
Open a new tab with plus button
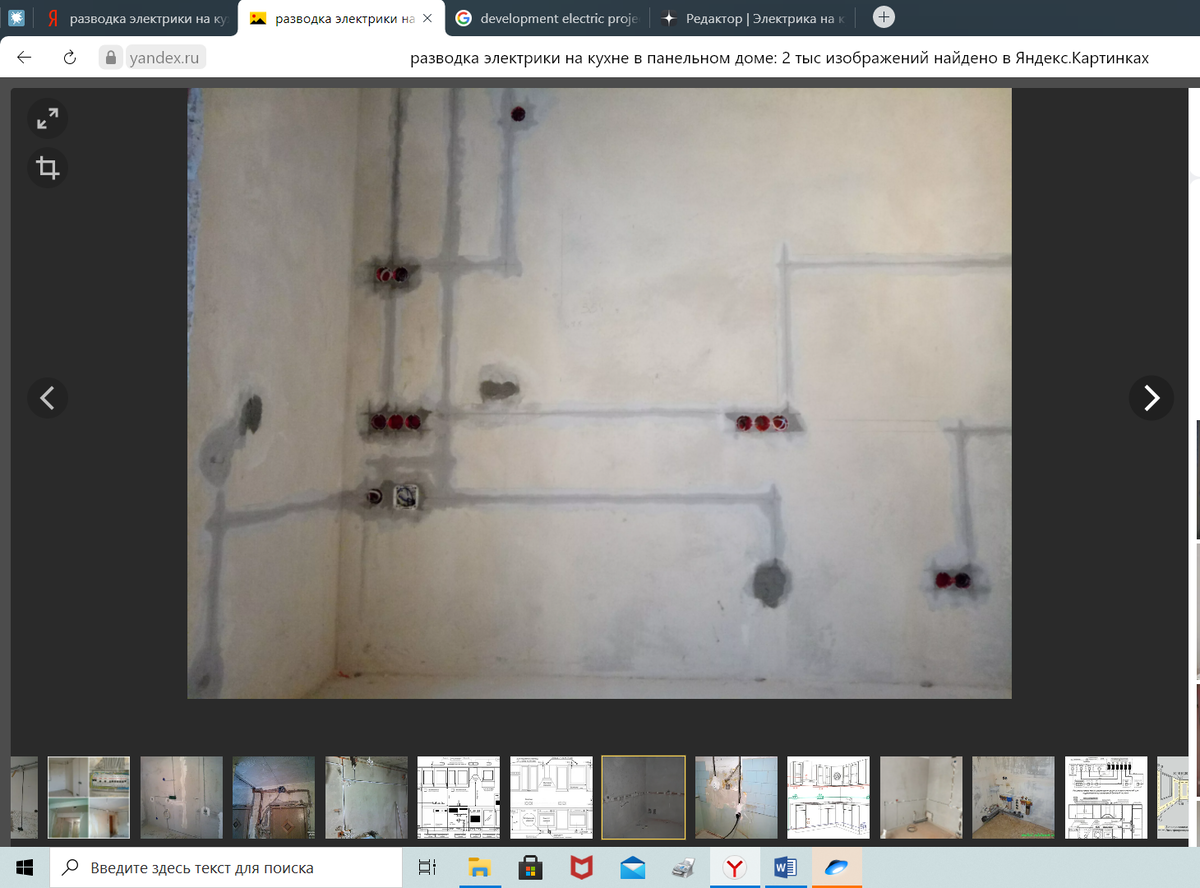(x=884, y=18)
